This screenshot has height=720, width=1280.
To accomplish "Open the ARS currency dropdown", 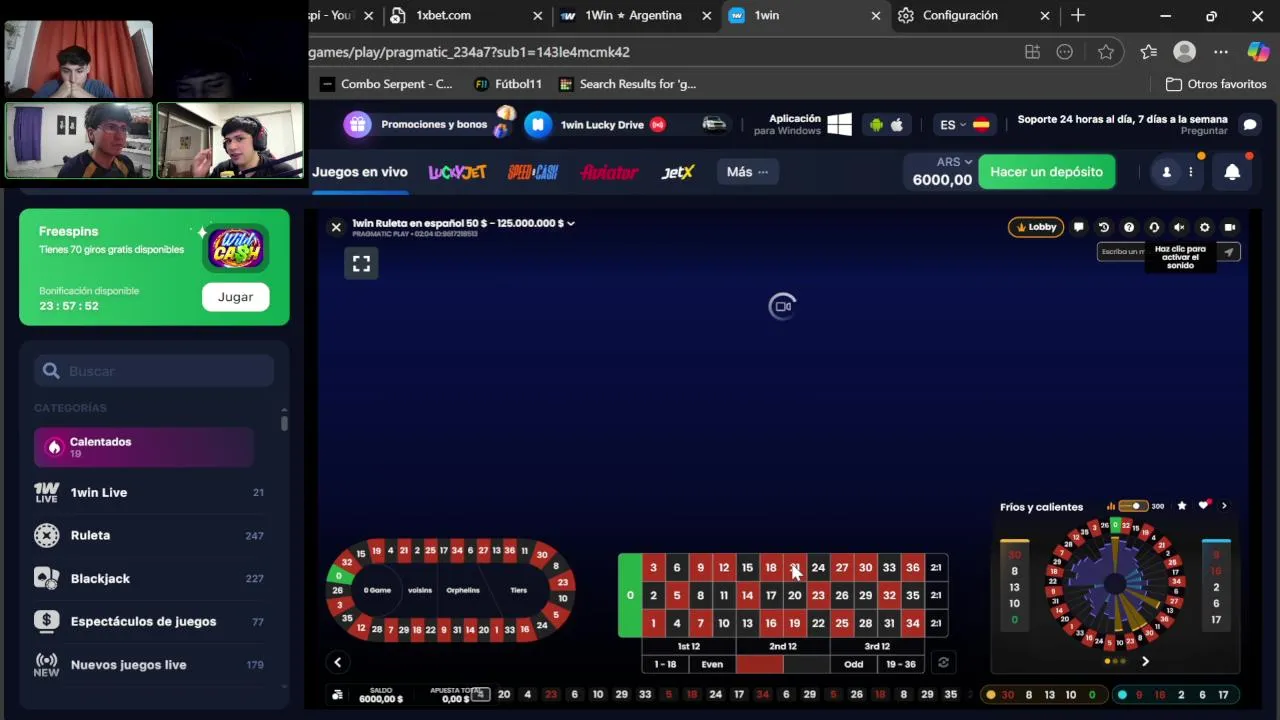I will point(954,162).
